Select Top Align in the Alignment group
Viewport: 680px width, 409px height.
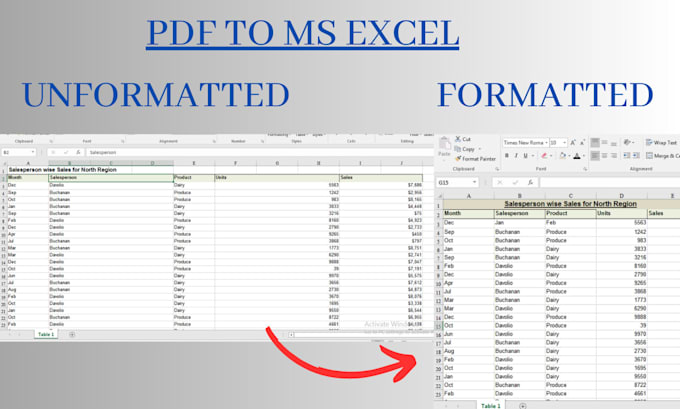pos(595,142)
